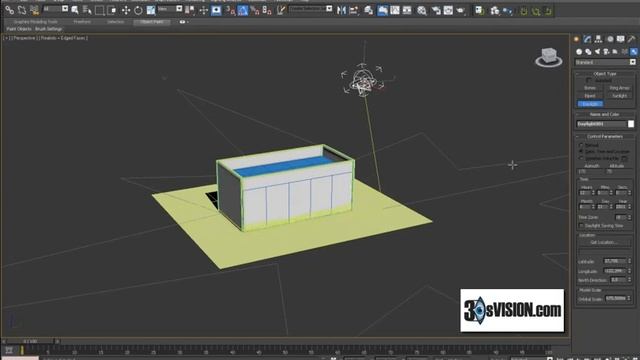This screenshot has width=640, height=360.
Task: Choose the Rectangular Selection Region tool
Action: coord(99,10)
